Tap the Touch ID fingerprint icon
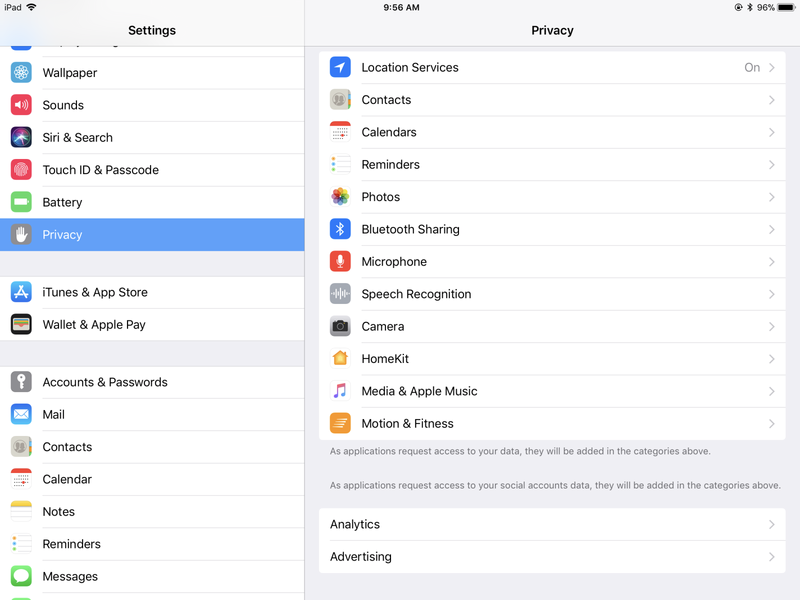The width and height of the screenshot is (800, 600). pos(21,170)
